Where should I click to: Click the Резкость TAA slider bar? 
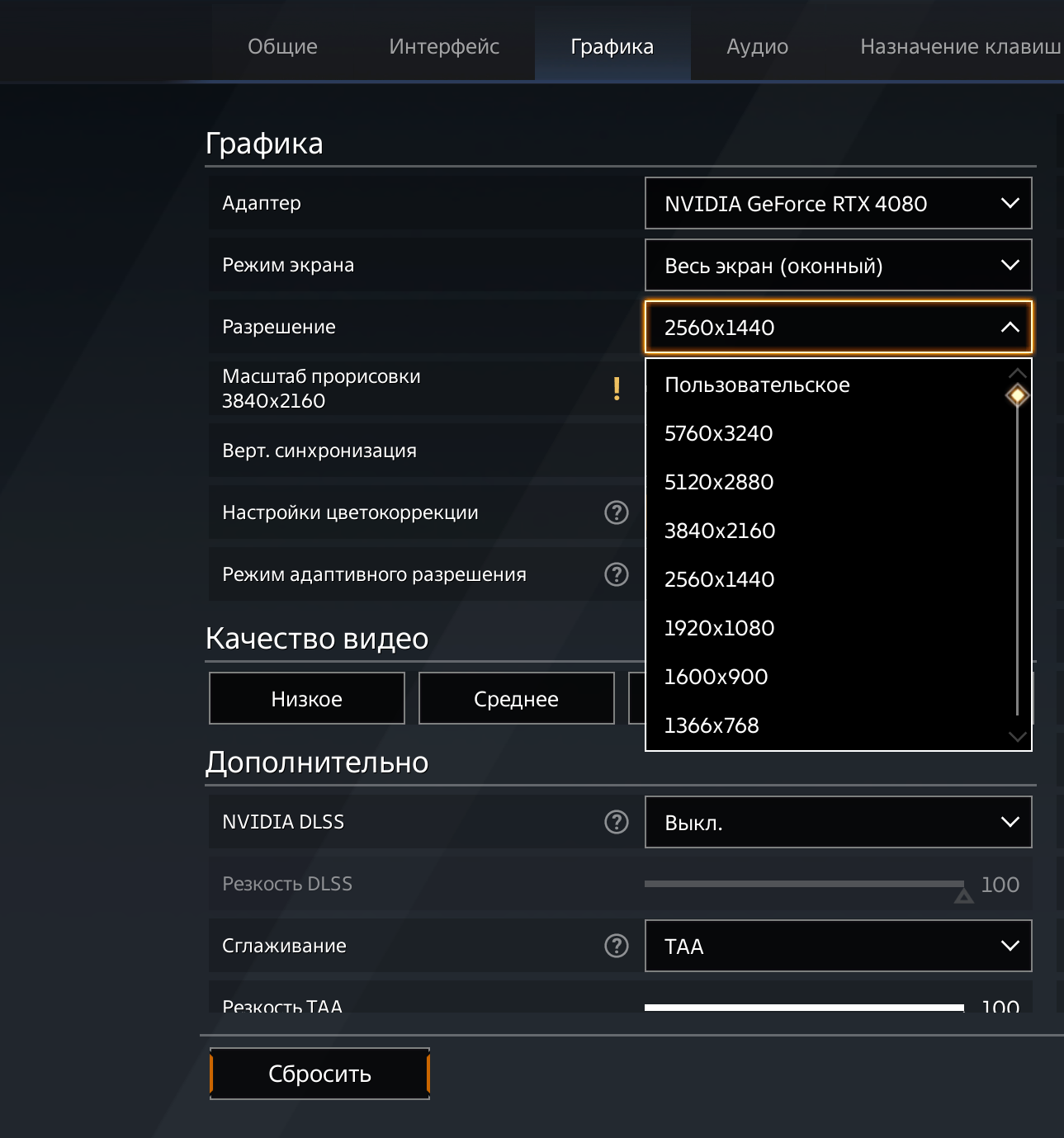804,1008
